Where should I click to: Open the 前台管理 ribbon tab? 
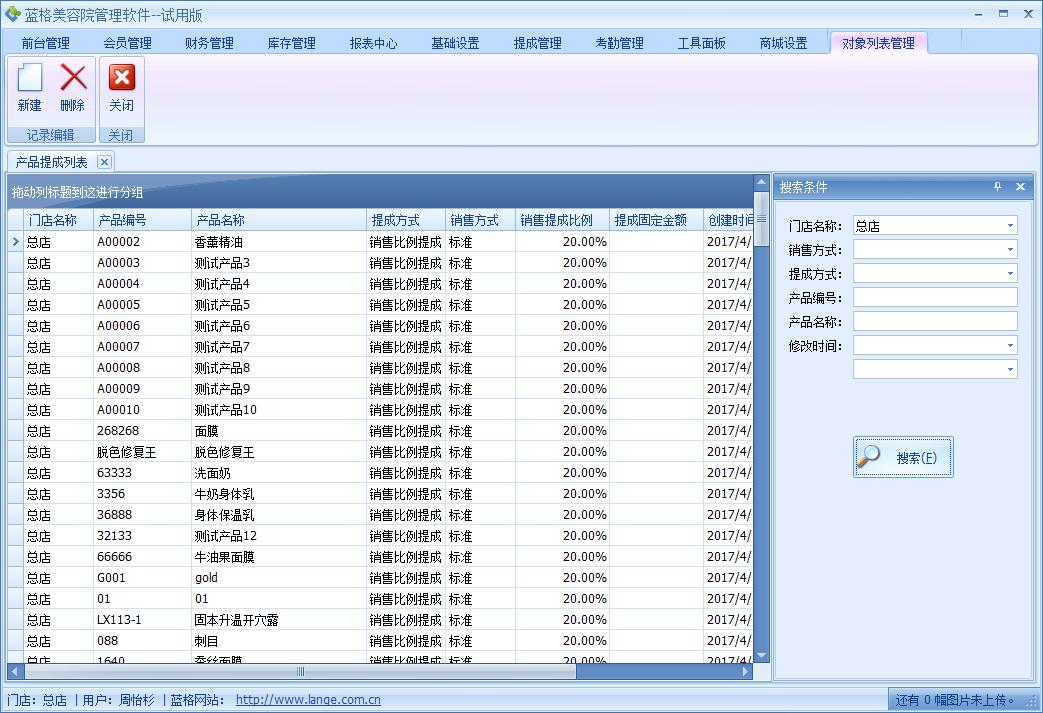[45, 43]
